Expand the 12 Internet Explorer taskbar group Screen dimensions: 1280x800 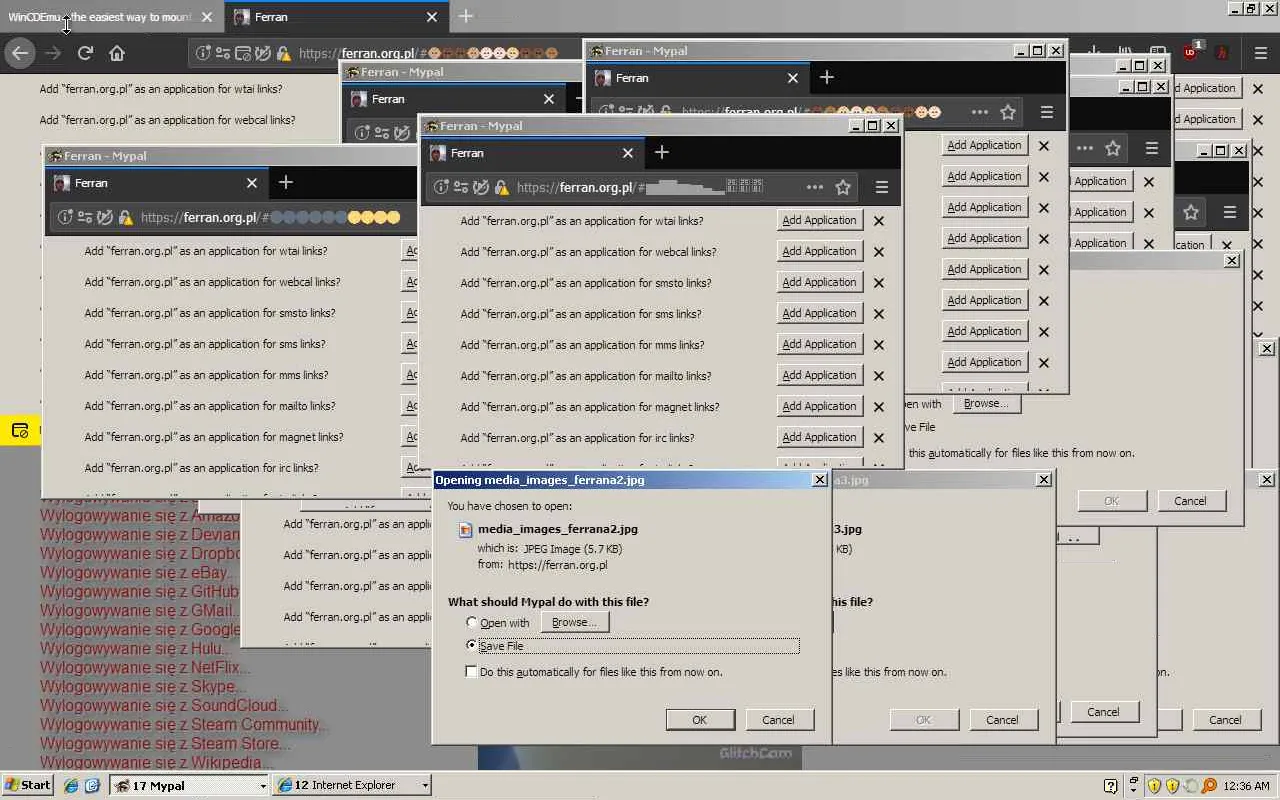click(425, 786)
